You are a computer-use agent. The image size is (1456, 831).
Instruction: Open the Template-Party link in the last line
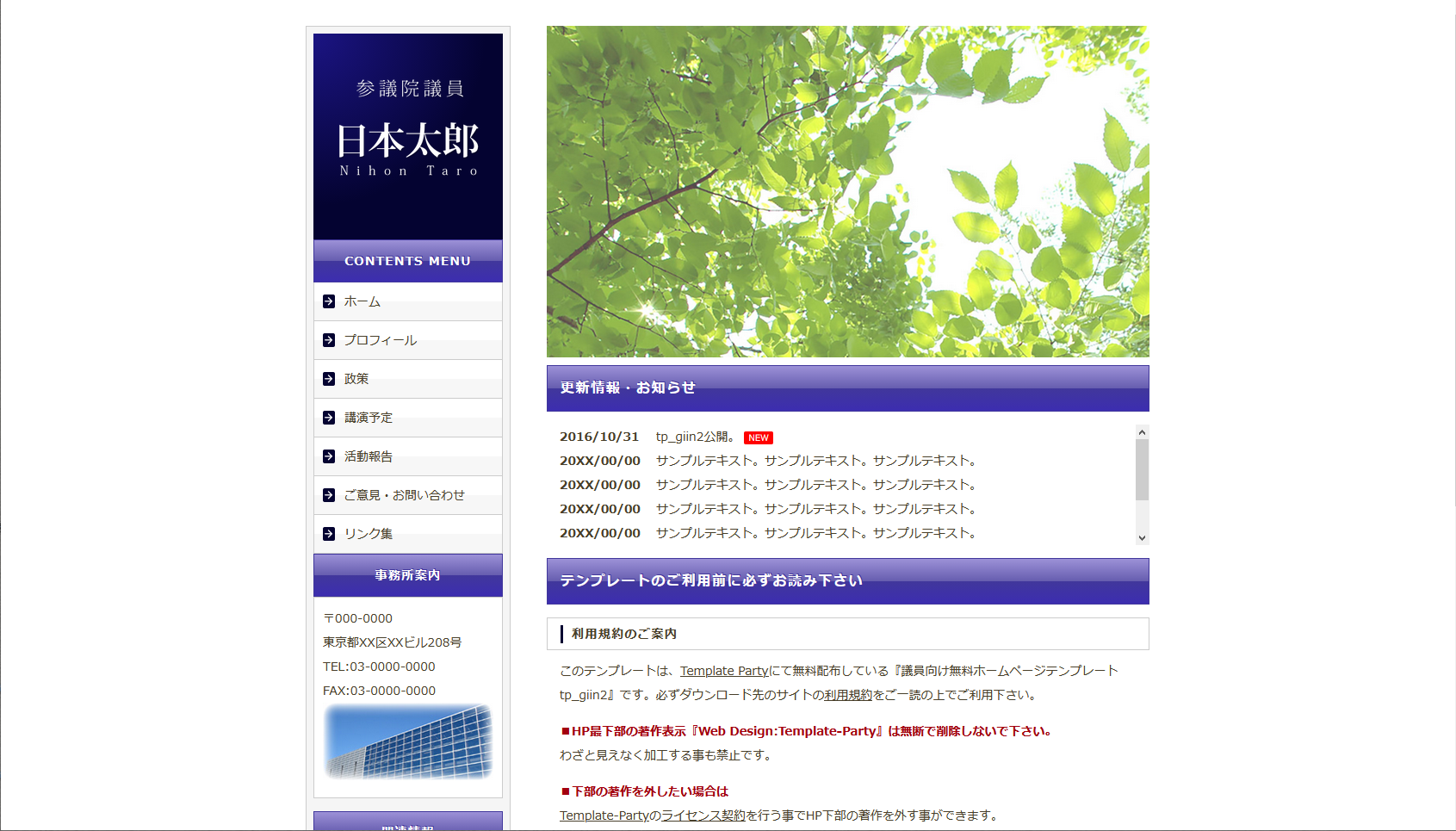(604, 815)
